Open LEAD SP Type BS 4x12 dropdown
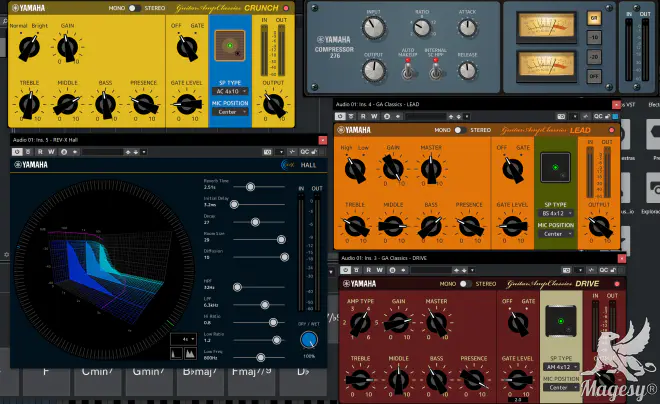This screenshot has height=404, width=660. click(556, 213)
